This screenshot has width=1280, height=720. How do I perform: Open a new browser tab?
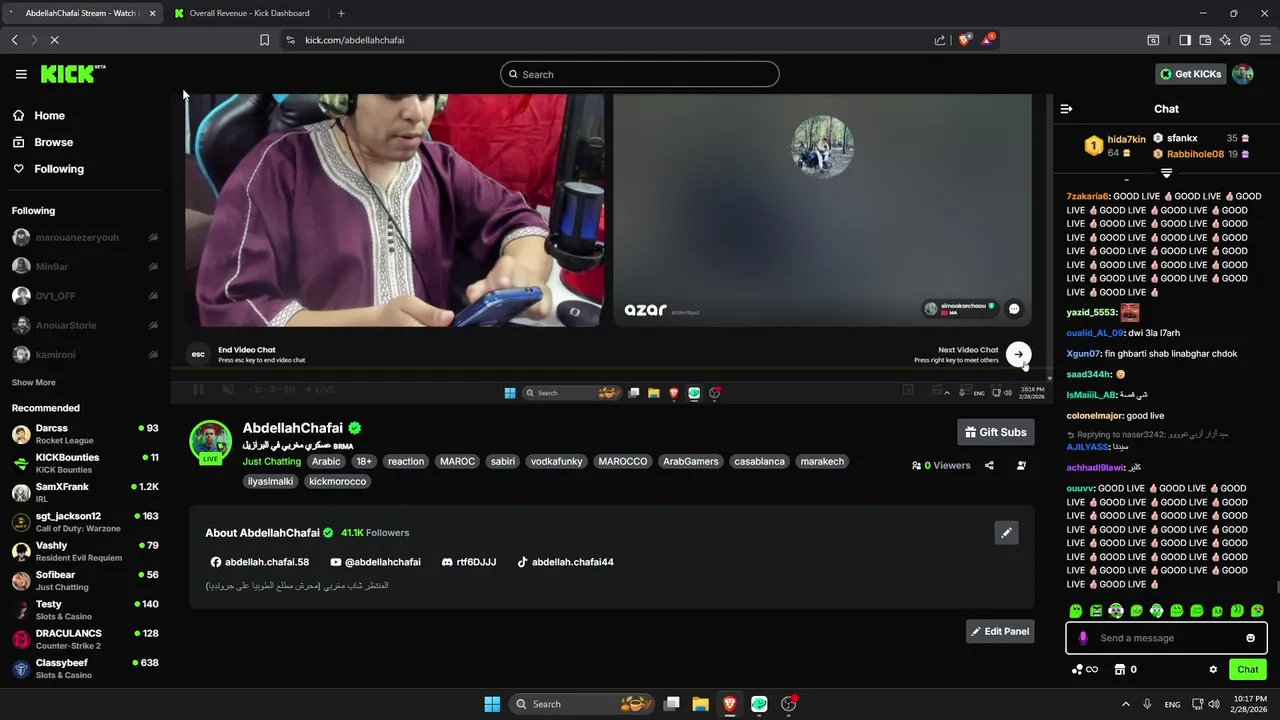pyautogui.click(x=341, y=13)
